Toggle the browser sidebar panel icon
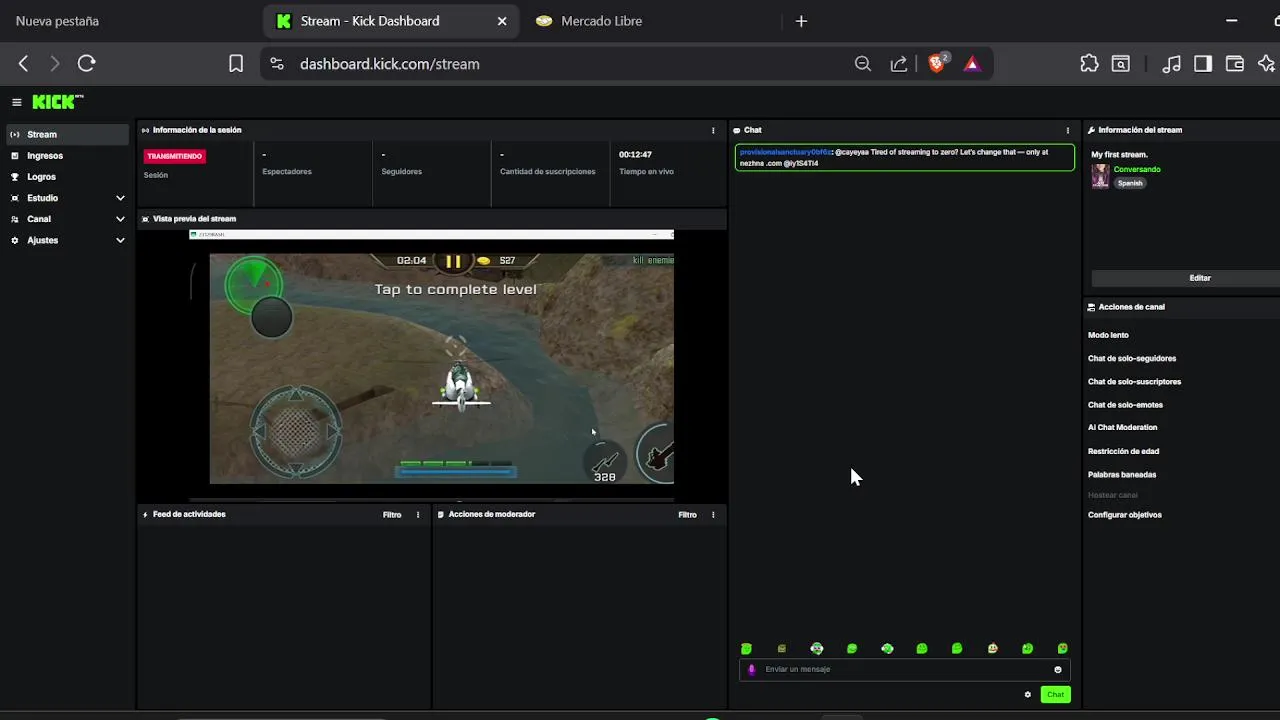Viewport: 1280px width, 720px height. 1203,64
